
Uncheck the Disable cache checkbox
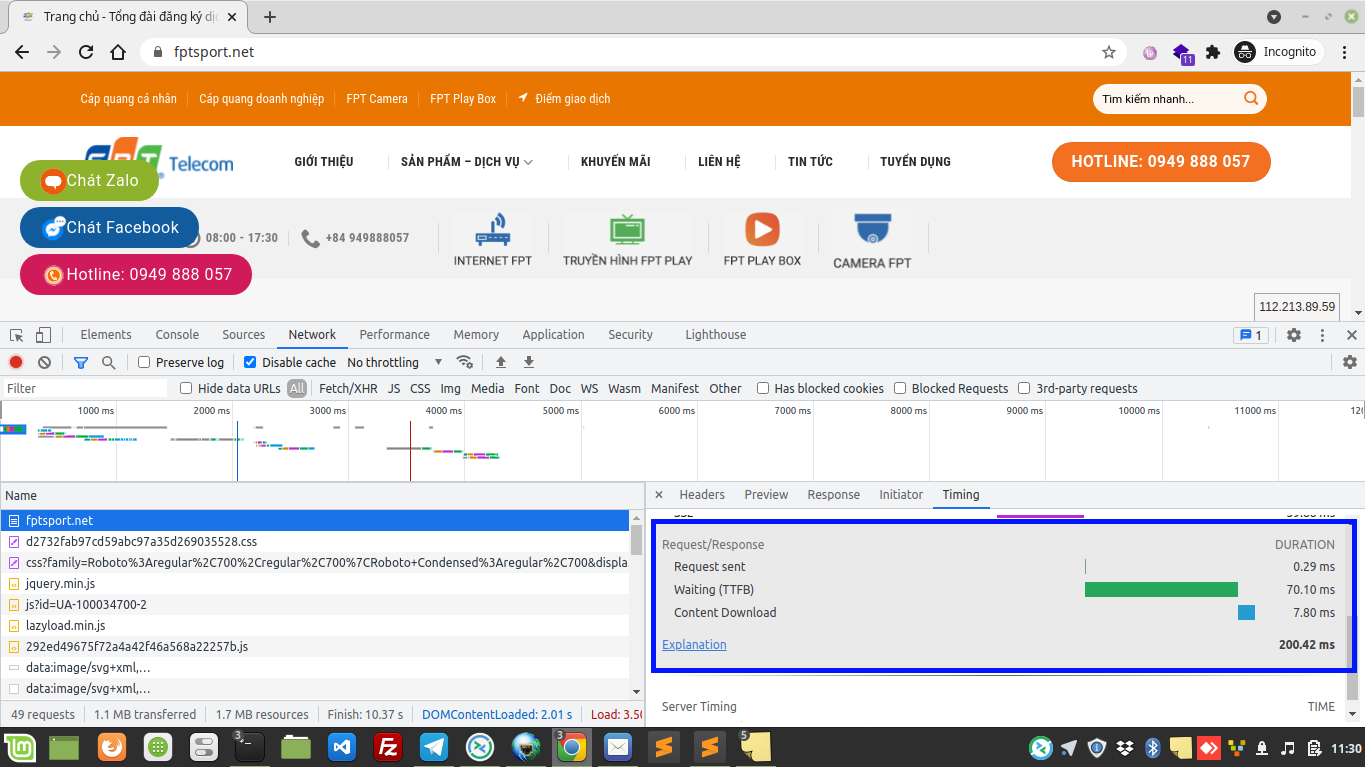tap(250, 362)
